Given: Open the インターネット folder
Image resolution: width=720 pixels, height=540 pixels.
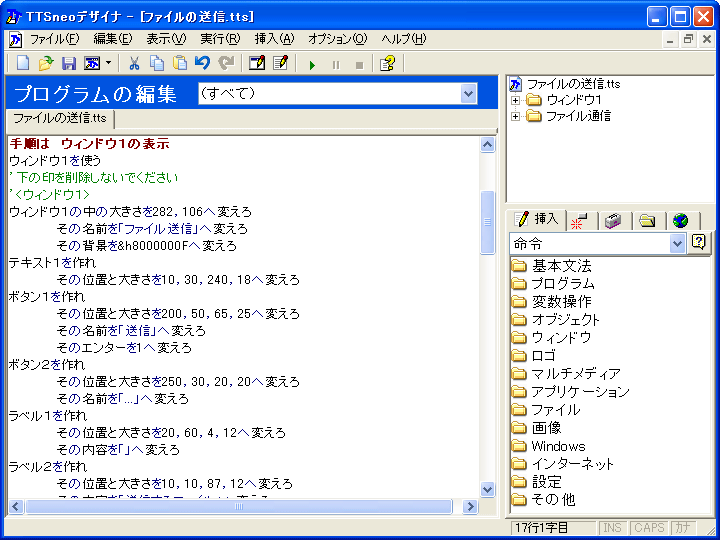Looking at the screenshot, I should point(563,464).
